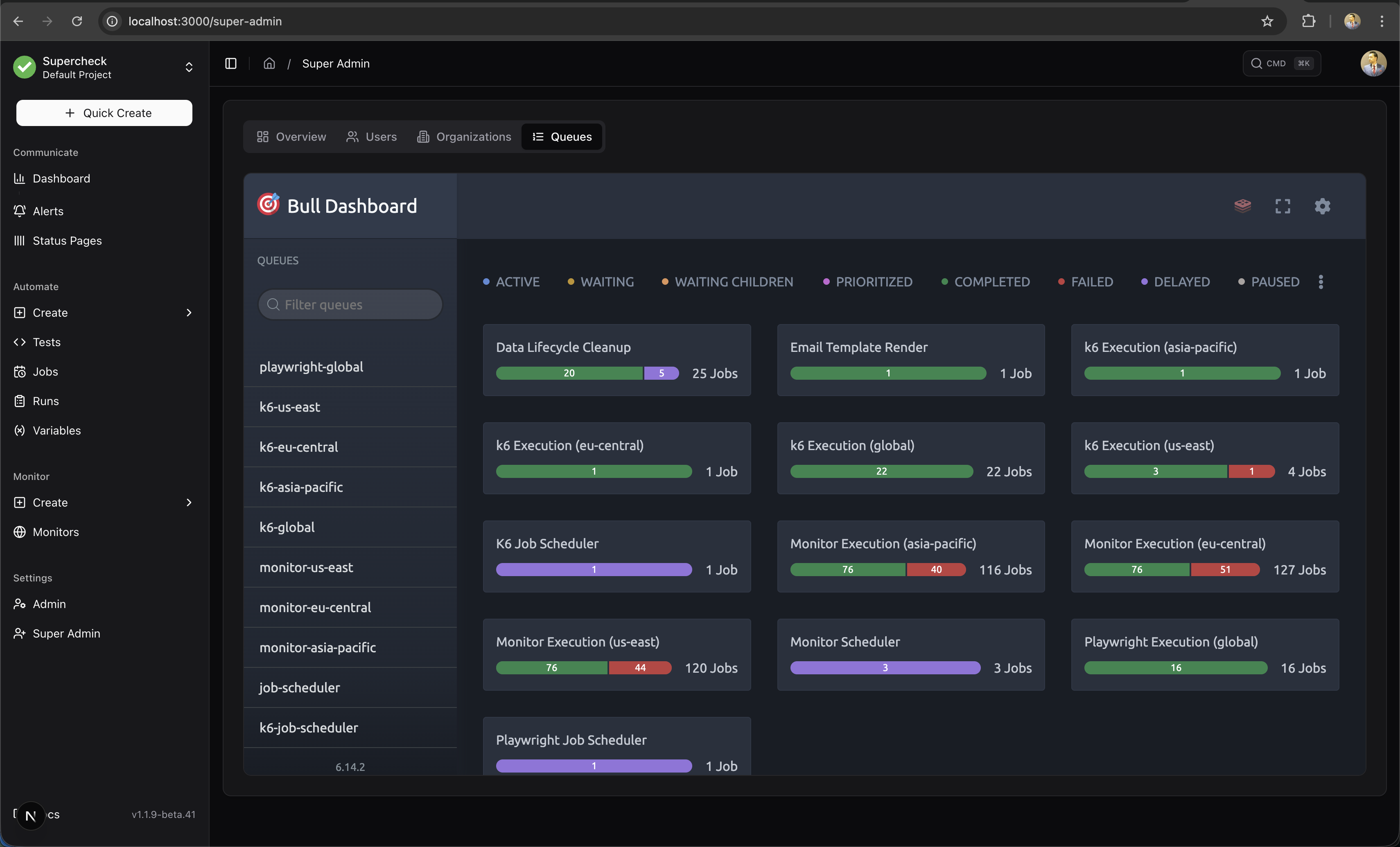Open the Alerts section
This screenshot has width=1400, height=847.
(x=48, y=211)
